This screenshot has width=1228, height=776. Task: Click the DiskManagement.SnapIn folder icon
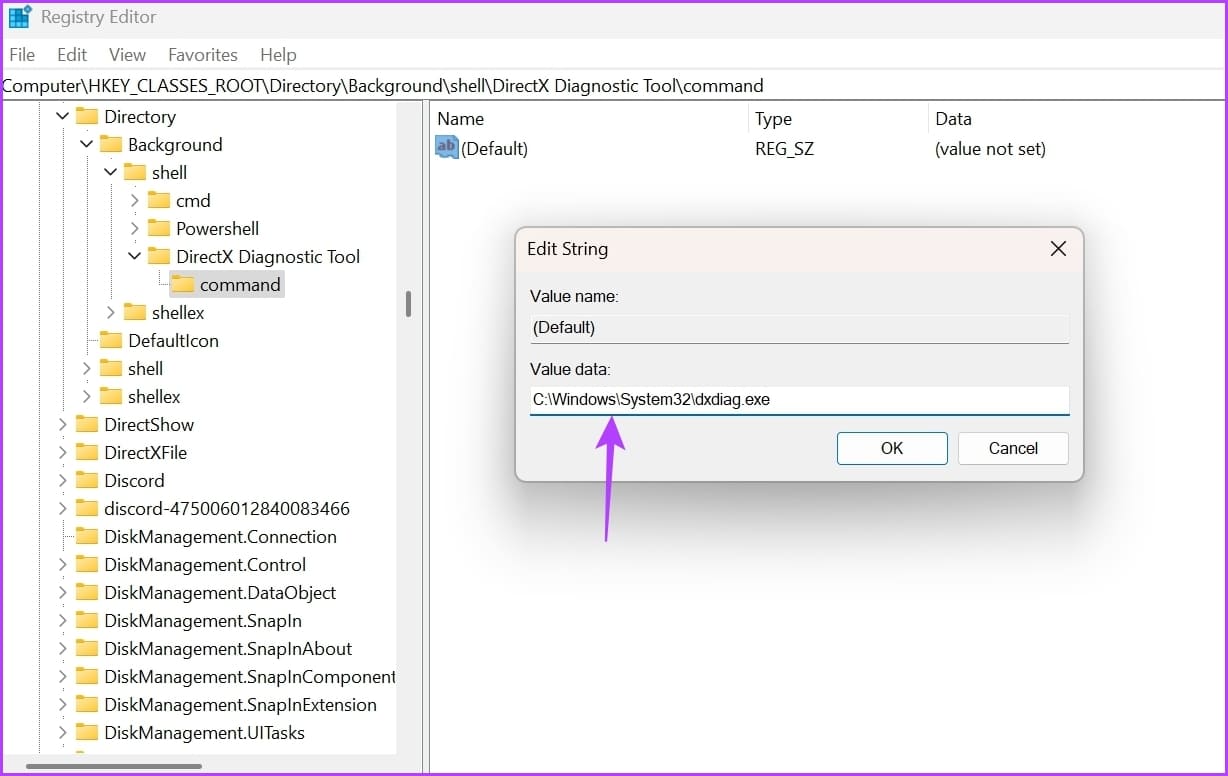coord(88,621)
